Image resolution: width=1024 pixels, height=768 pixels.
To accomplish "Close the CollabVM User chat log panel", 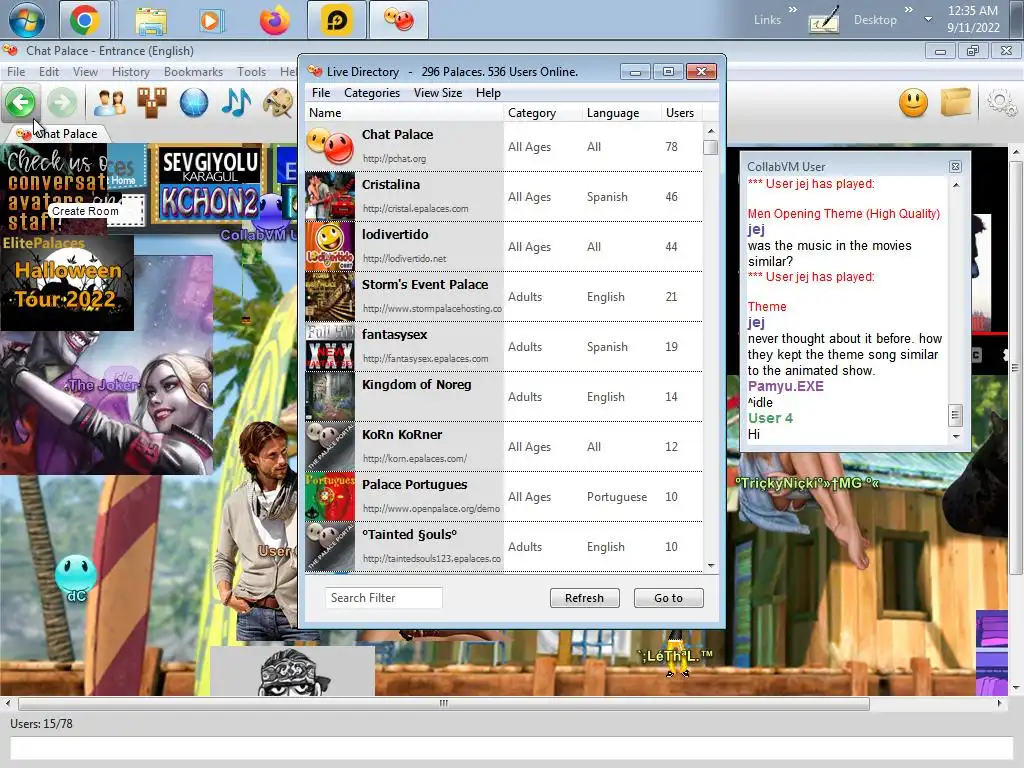I will pos(955,167).
